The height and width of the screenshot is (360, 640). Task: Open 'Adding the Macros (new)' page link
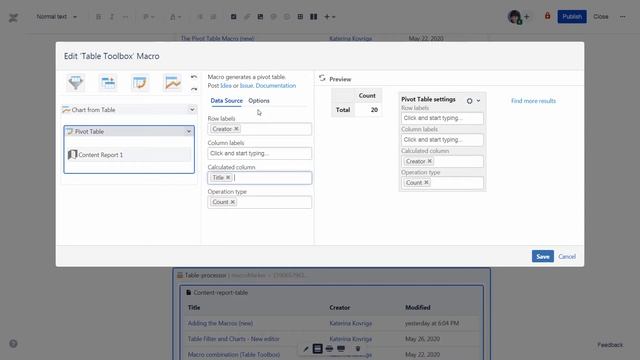pyautogui.click(x=220, y=323)
